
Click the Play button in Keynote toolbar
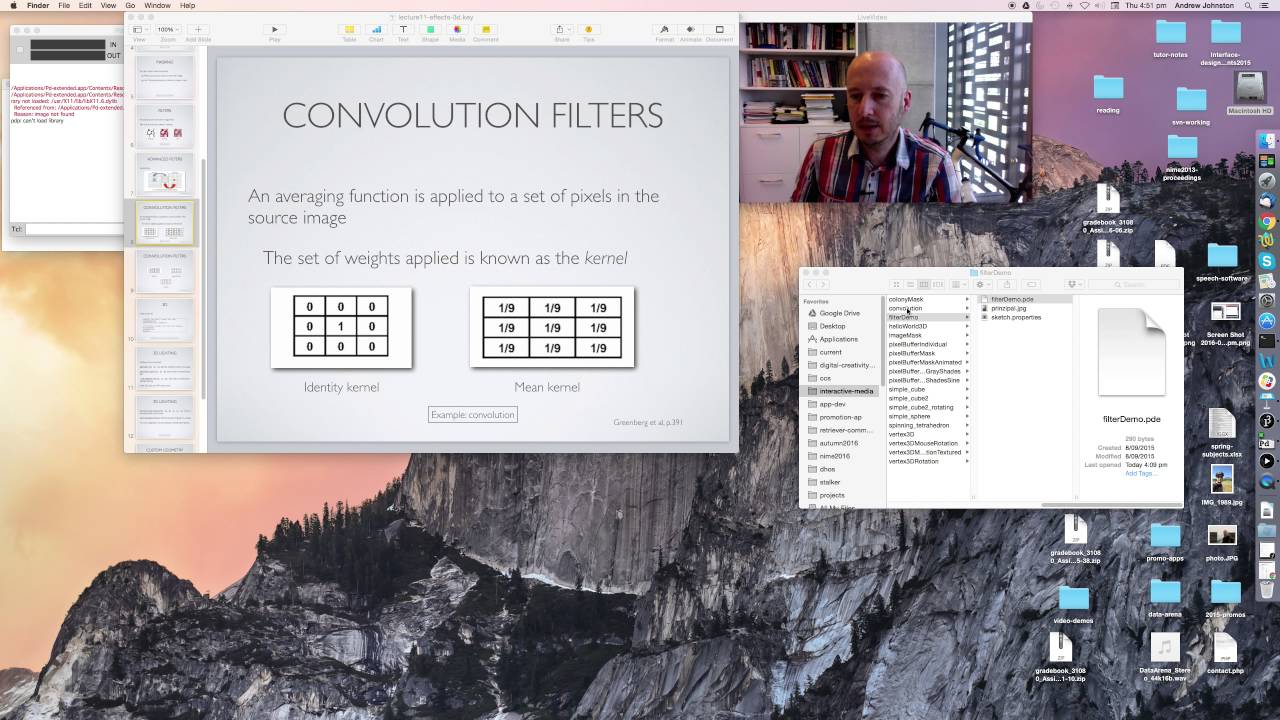(274, 32)
